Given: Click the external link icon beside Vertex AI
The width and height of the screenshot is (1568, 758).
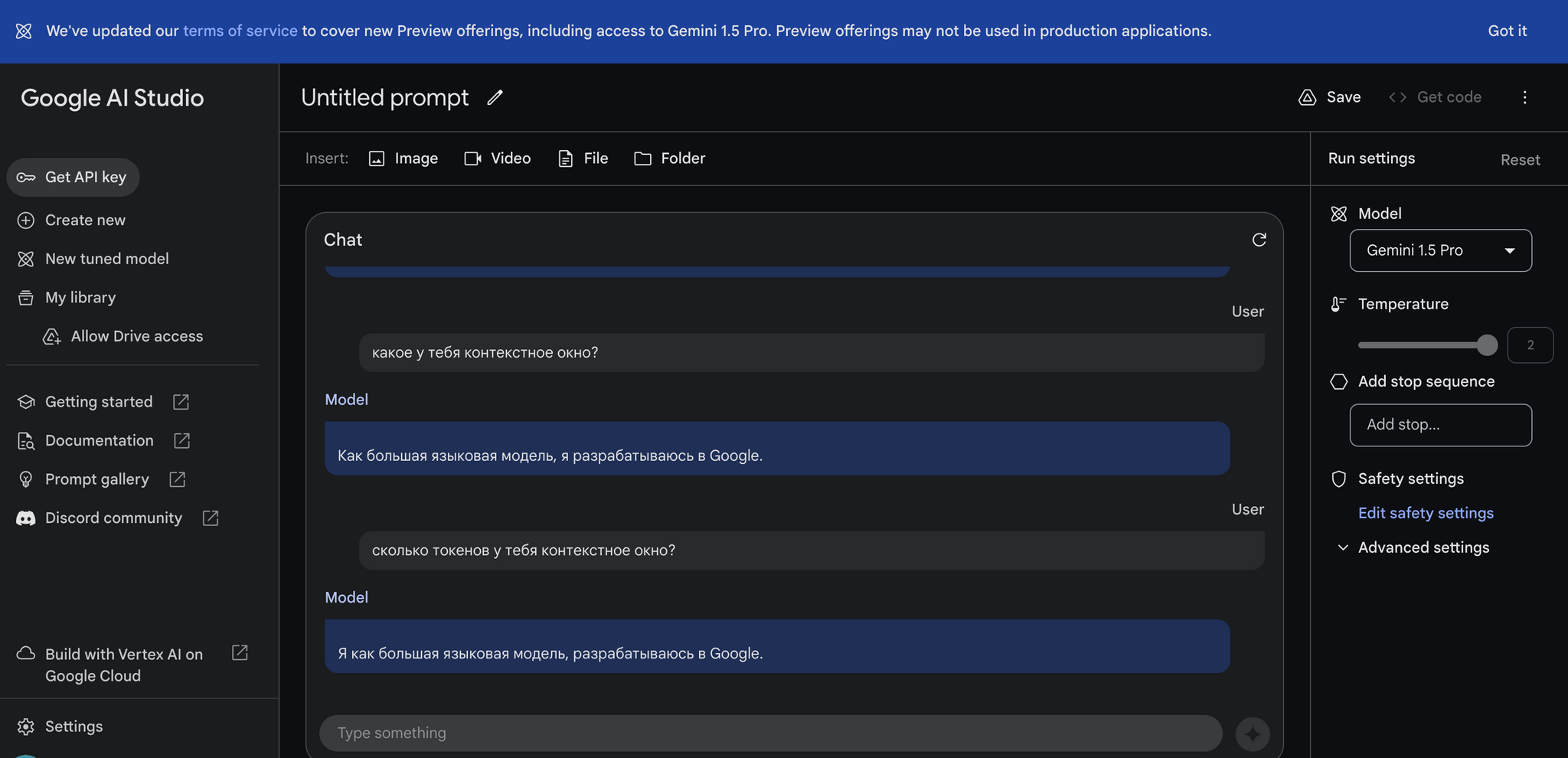Looking at the screenshot, I should (x=240, y=652).
